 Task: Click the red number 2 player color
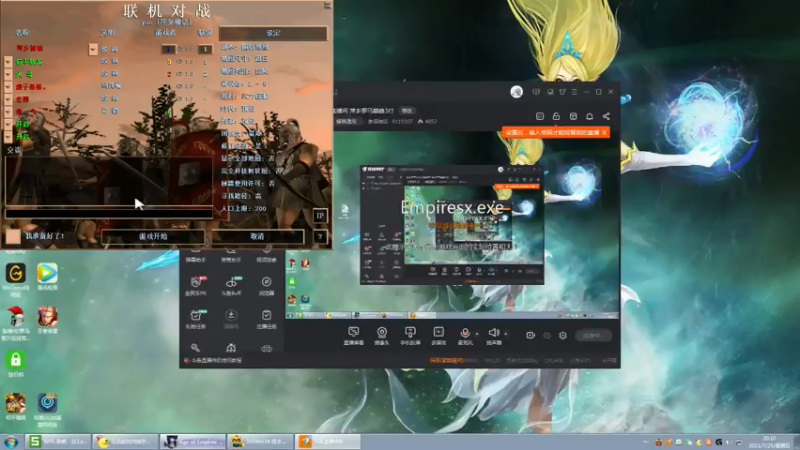(x=169, y=74)
